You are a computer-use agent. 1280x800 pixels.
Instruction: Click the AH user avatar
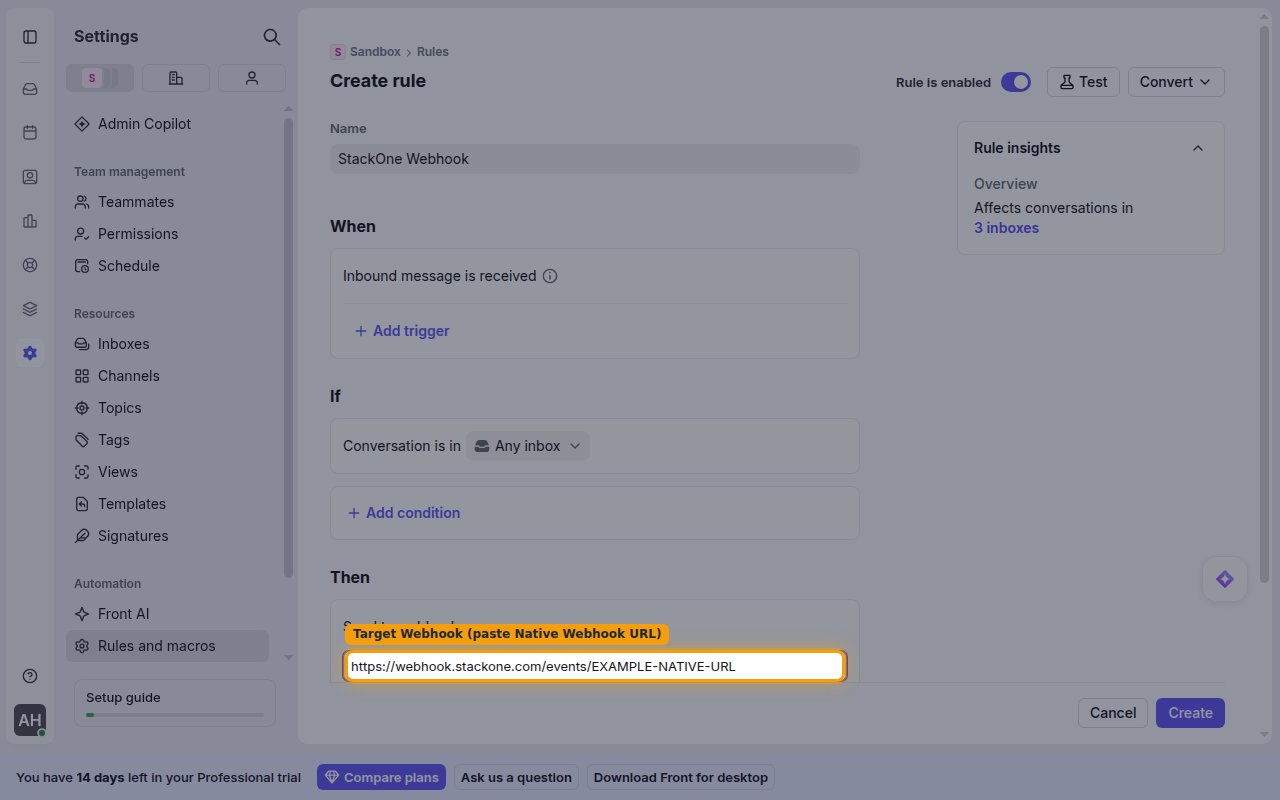pos(30,720)
